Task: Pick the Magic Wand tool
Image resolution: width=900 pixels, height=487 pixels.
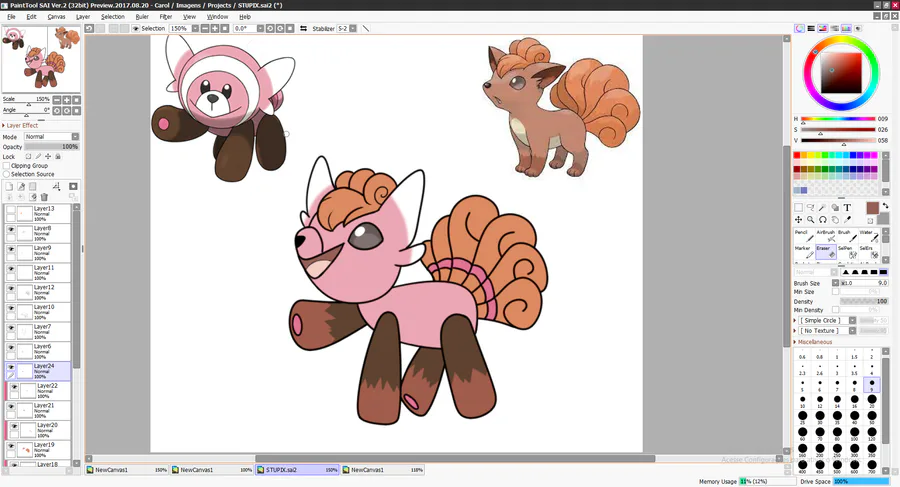Action: [x=823, y=207]
